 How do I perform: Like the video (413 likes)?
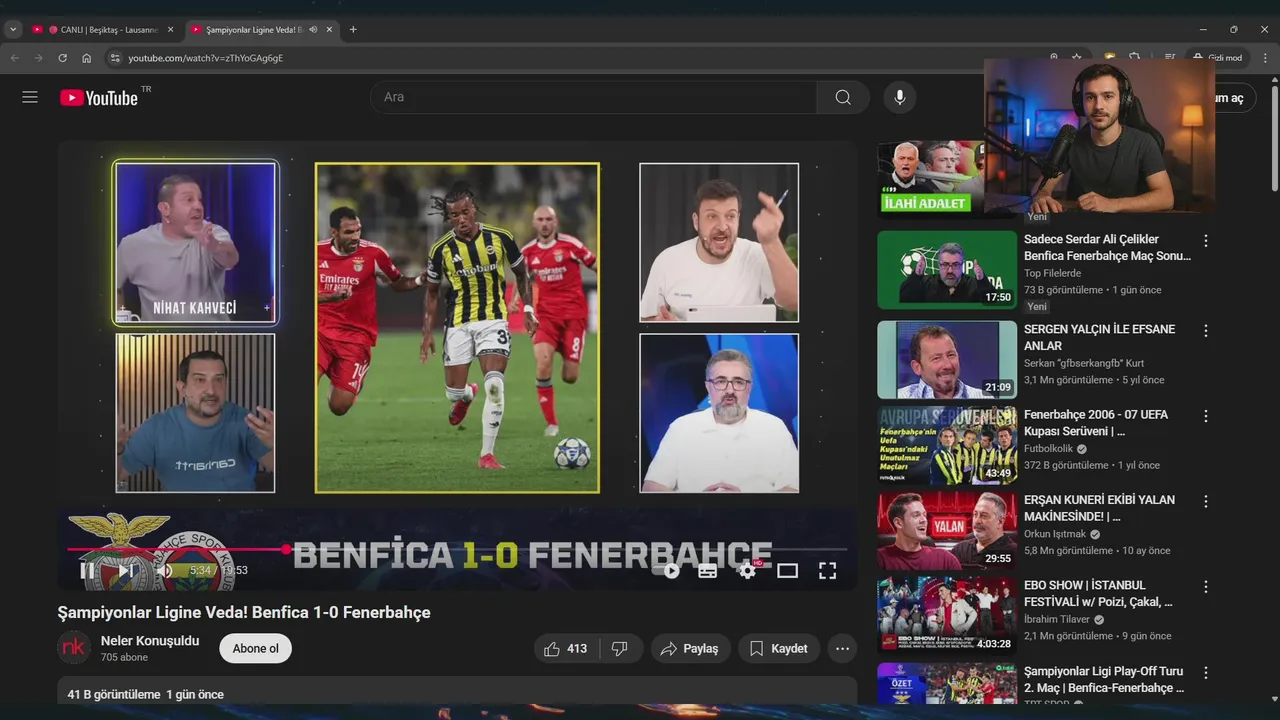(565, 648)
